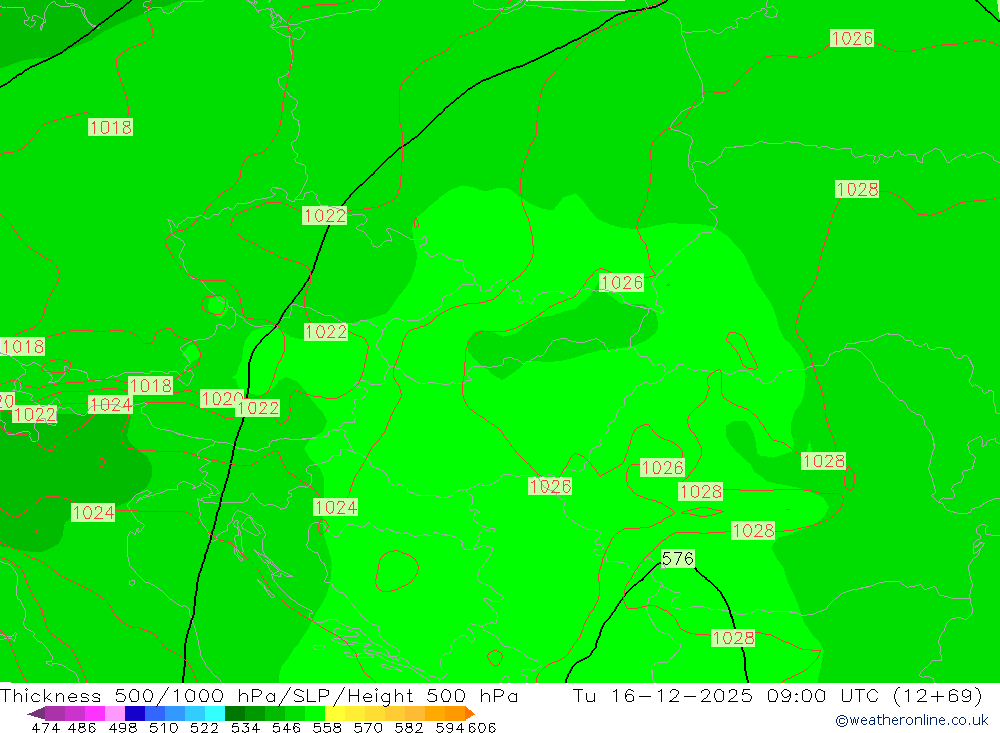Screen dimensions: 1000x733
Task: Click the 486 legend value
Action: point(81,727)
